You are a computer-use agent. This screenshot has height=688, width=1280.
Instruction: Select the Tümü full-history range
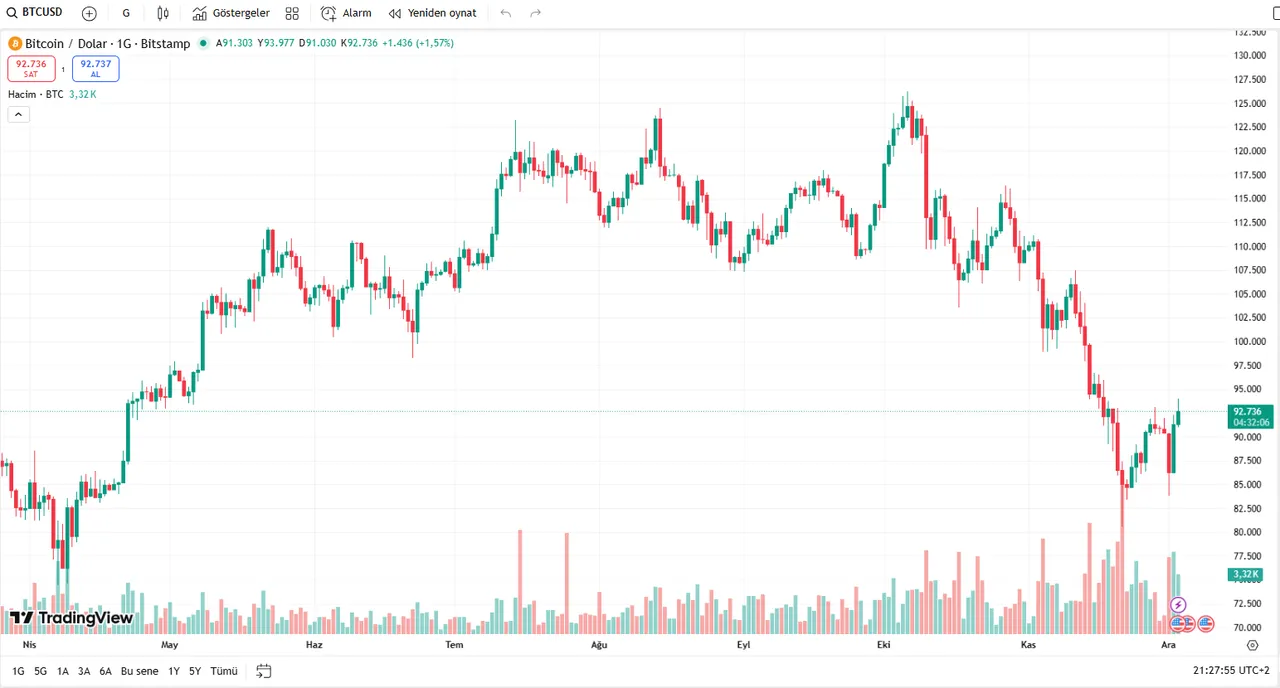click(223, 671)
